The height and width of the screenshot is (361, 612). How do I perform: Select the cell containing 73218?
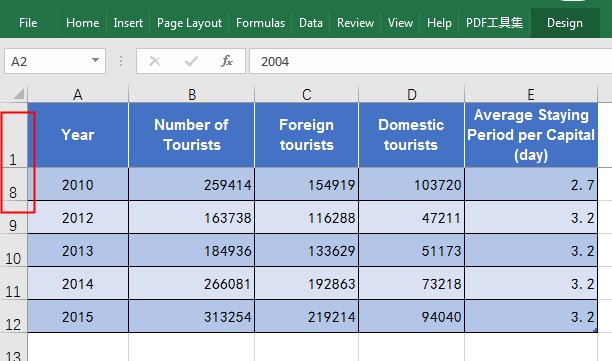pyautogui.click(x=411, y=284)
